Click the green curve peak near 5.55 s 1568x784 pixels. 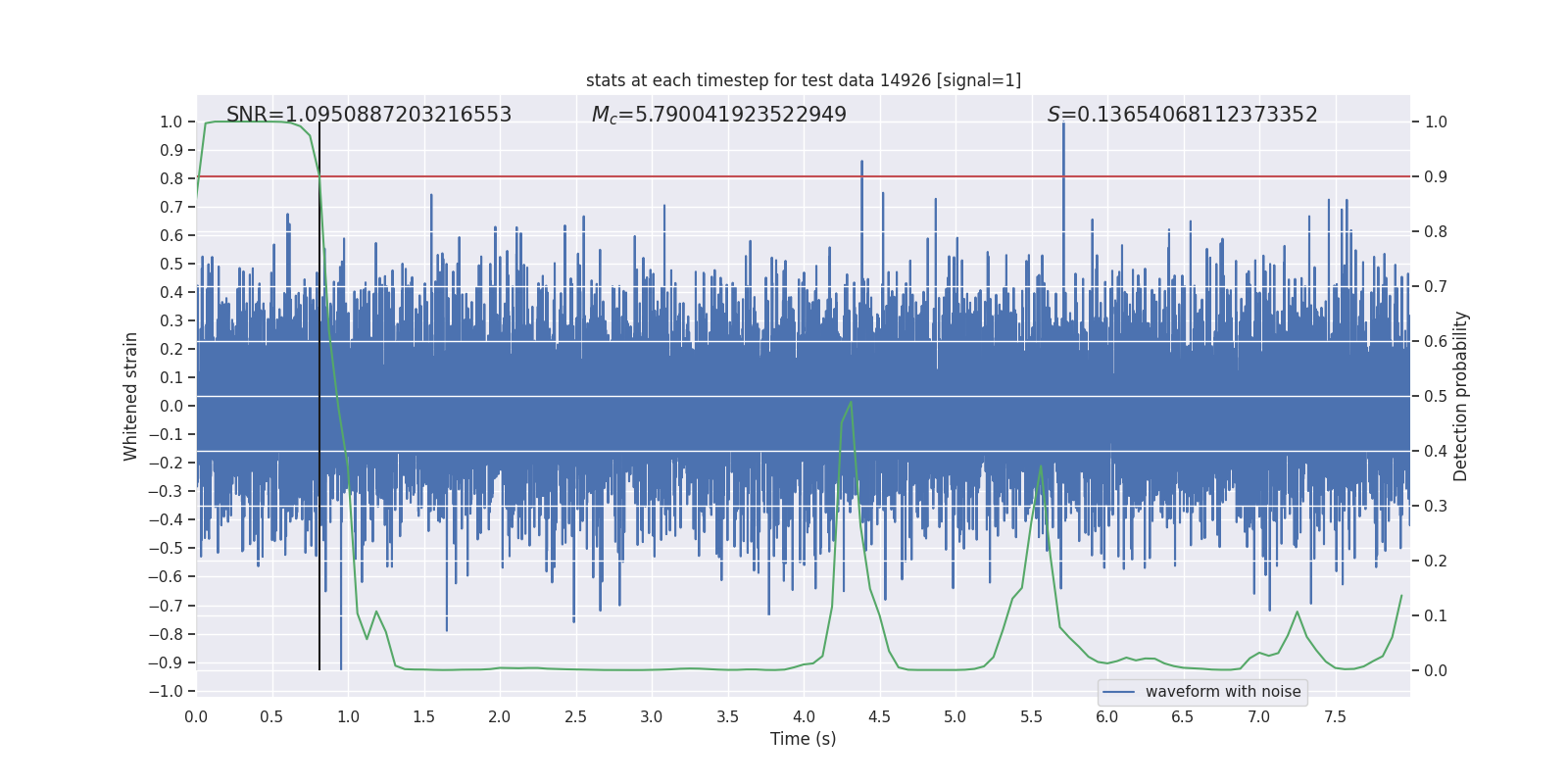tap(1041, 466)
